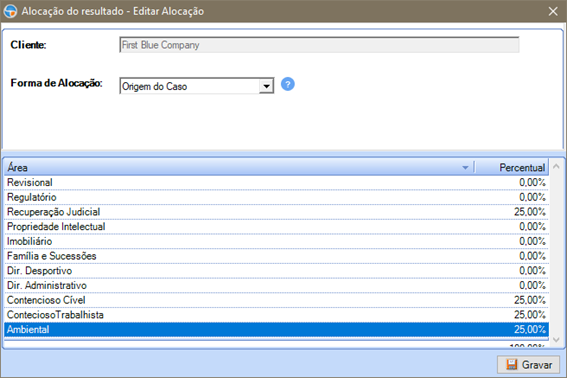Select the Propriedade Intelectual row
Image resolution: width=567 pixels, height=378 pixels.
point(276,226)
